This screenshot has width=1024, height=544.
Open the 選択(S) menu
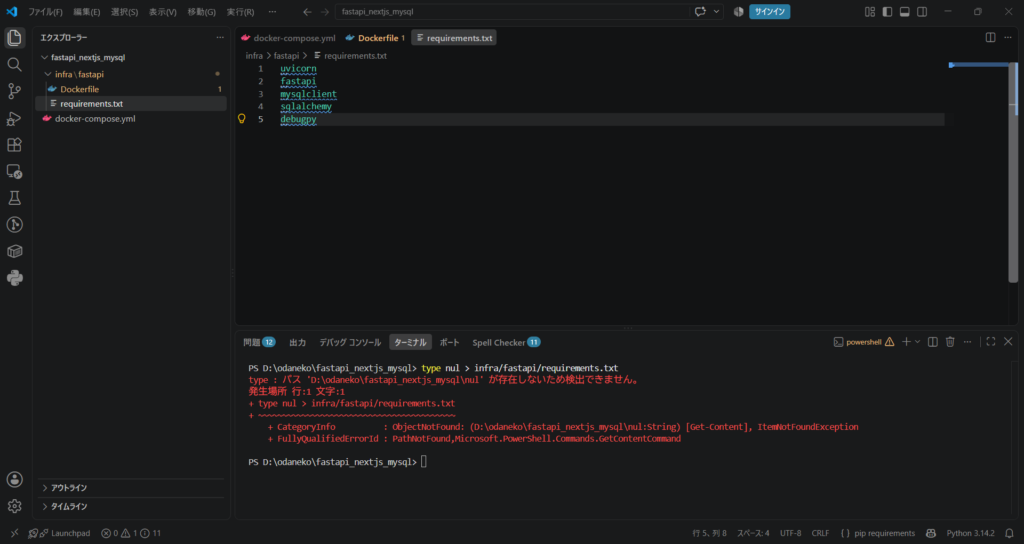[124, 12]
